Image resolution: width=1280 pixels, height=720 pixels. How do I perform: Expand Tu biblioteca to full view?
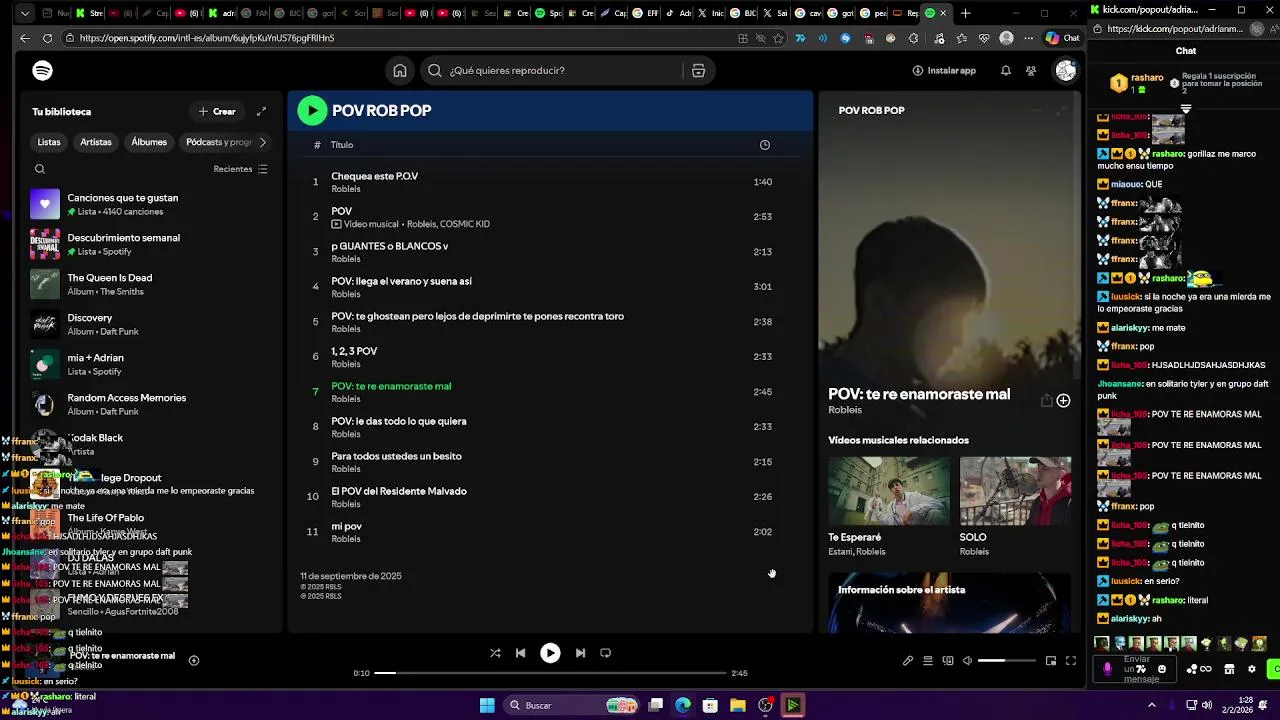(261, 112)
